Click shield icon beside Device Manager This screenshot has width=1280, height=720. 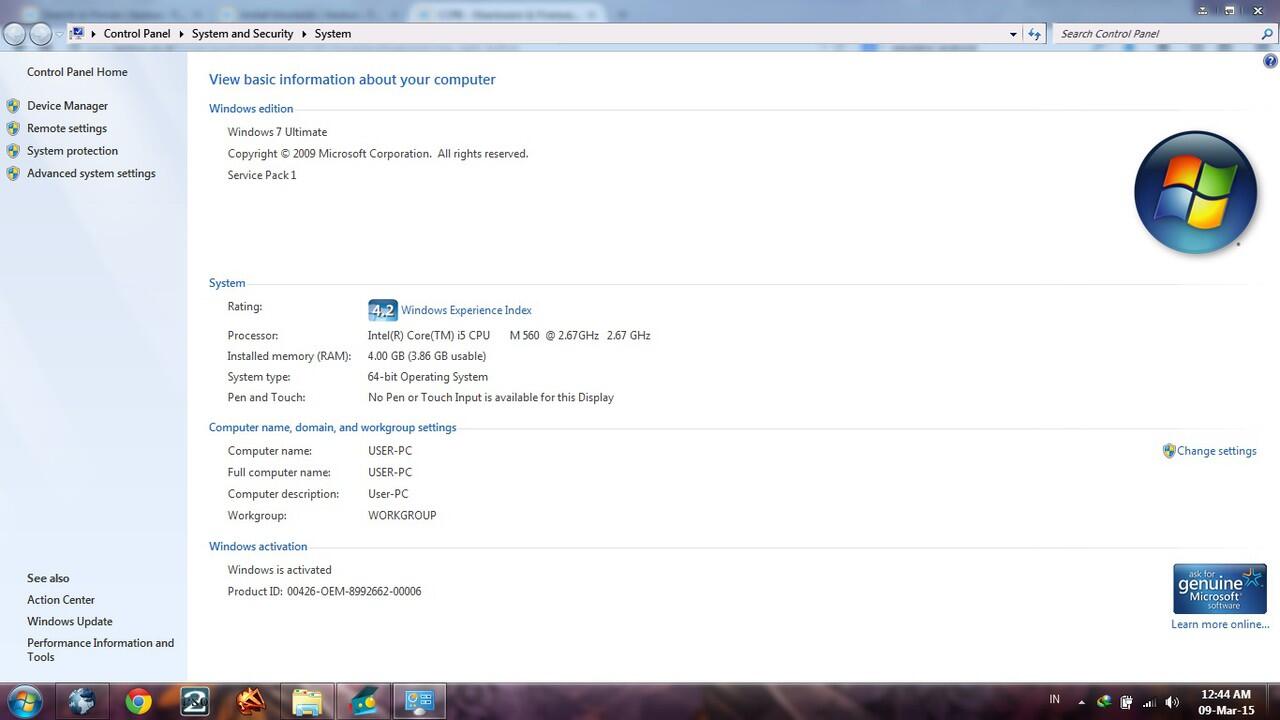[x=13, y=106]
